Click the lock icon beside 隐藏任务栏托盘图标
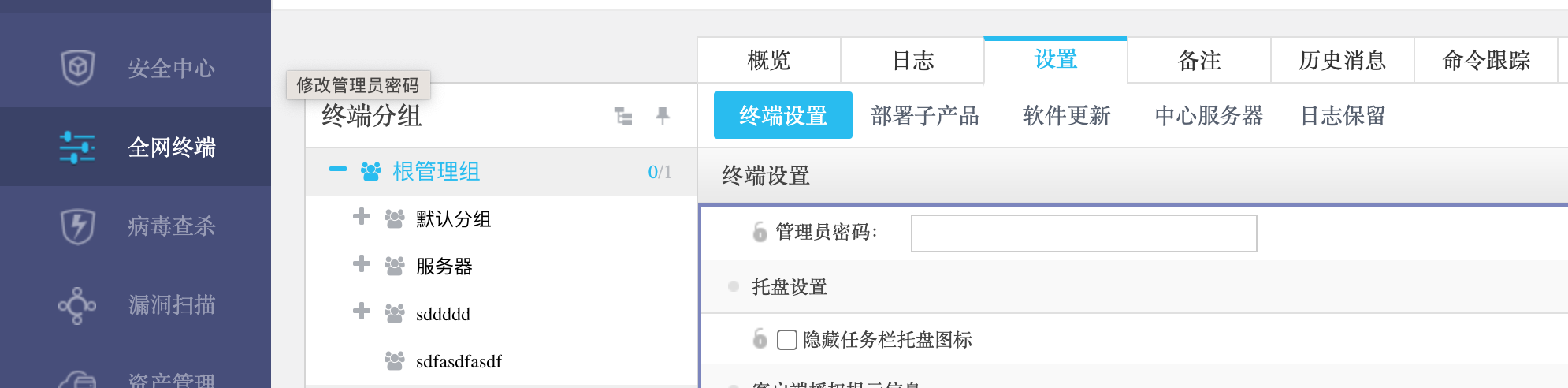Screen dimensions: 1568x388 pyautogui.click(x=760, y=339)
